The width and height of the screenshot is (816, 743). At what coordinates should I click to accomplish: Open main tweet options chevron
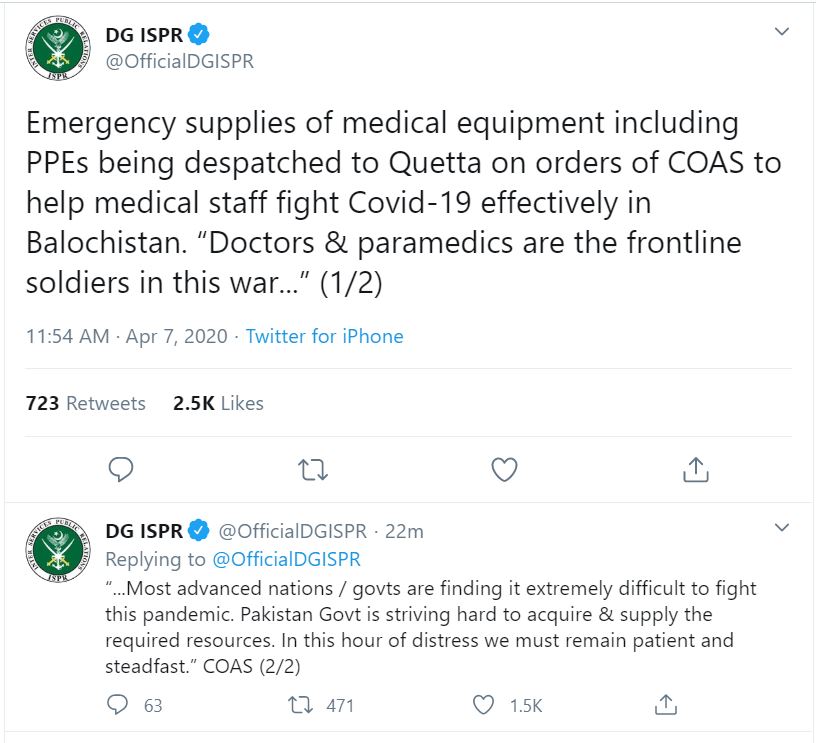click(x=782, y=32)
